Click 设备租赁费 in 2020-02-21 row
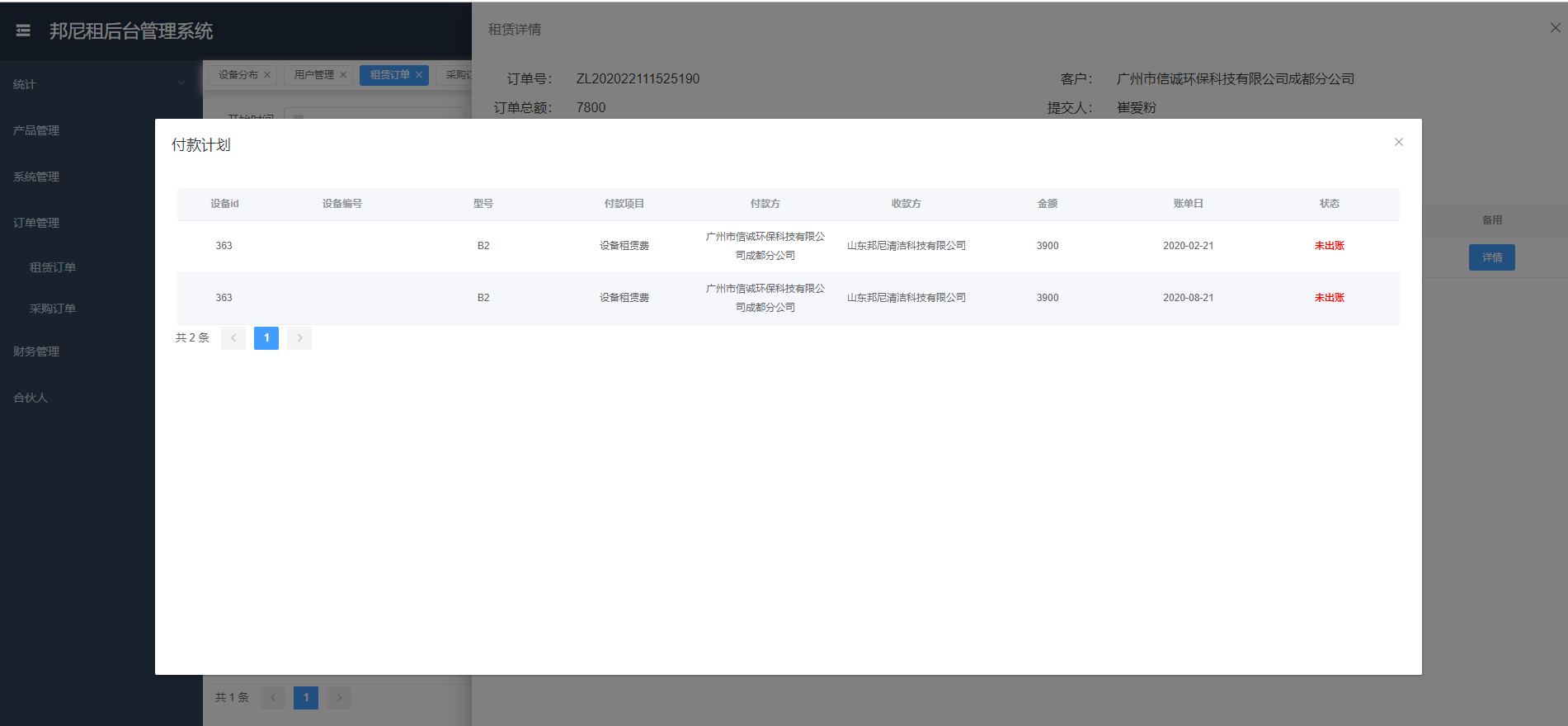Viewport: 1568px width, 726px height. [x=624, y=246]
